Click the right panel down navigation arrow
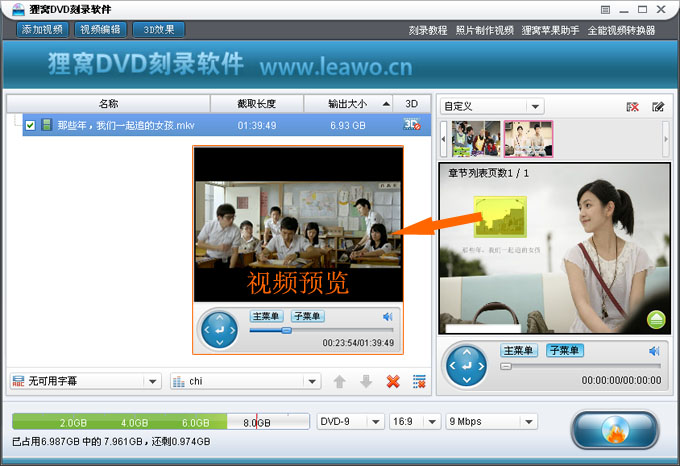Image resolution: width=680 pixels, height=466 pixels. (x=467, y=380)
